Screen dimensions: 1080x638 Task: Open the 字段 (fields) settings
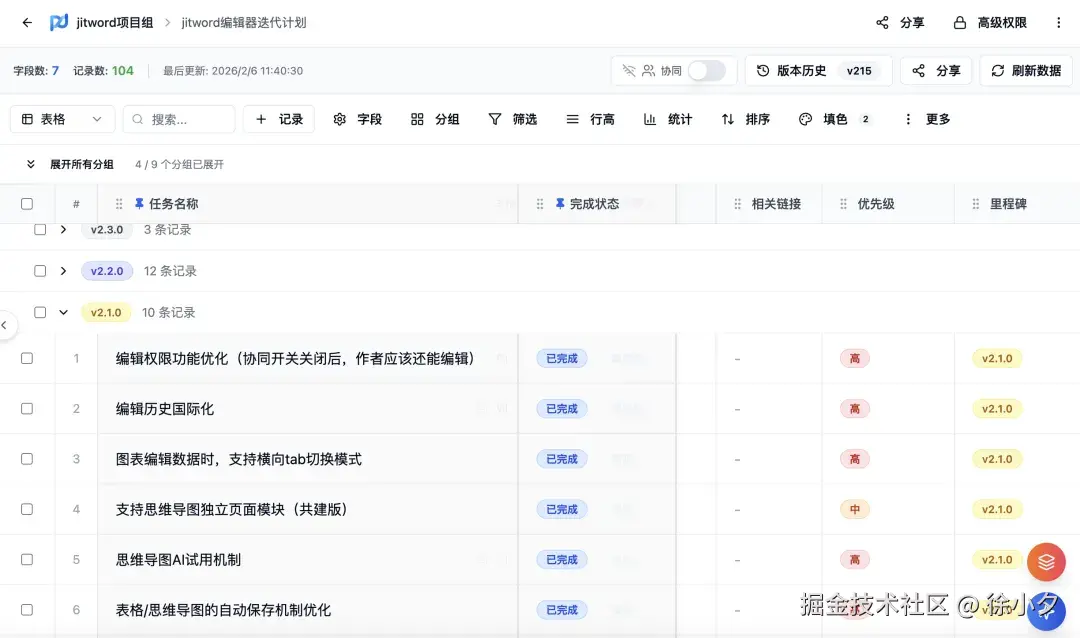(x=357, y=118)
